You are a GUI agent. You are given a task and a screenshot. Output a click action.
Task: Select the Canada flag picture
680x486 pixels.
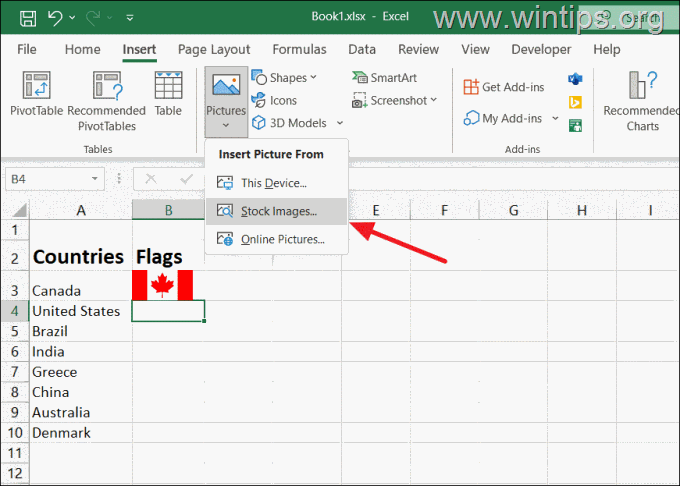[163, 285]
